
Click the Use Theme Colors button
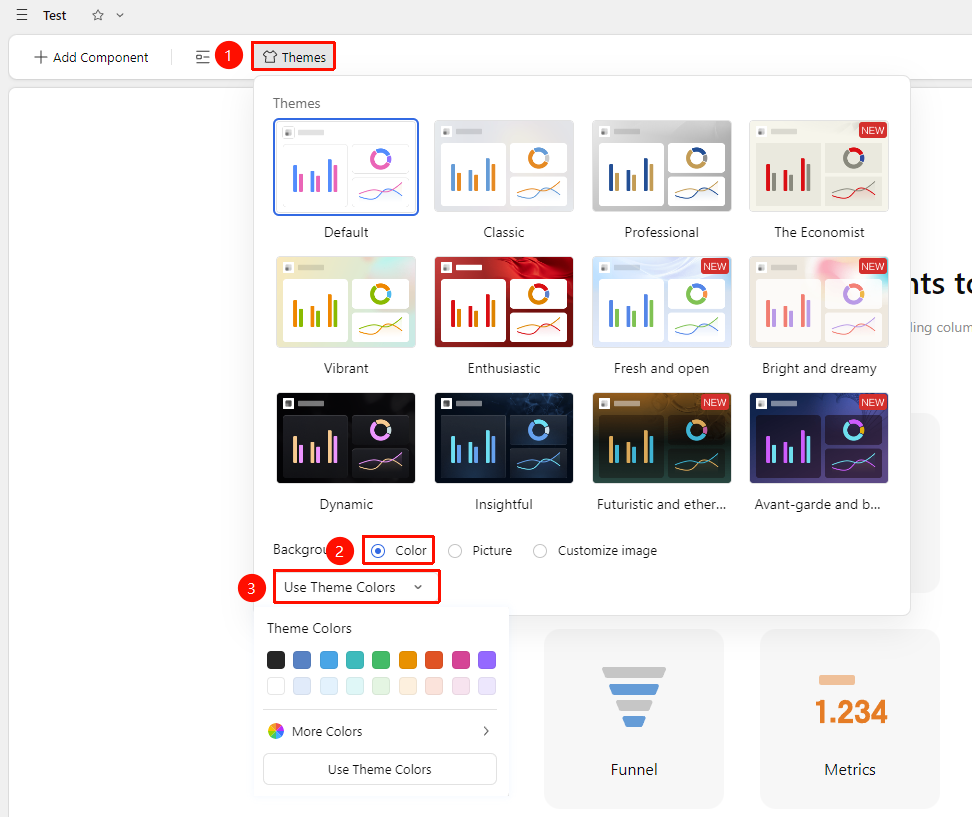click(x=380, y=769)
